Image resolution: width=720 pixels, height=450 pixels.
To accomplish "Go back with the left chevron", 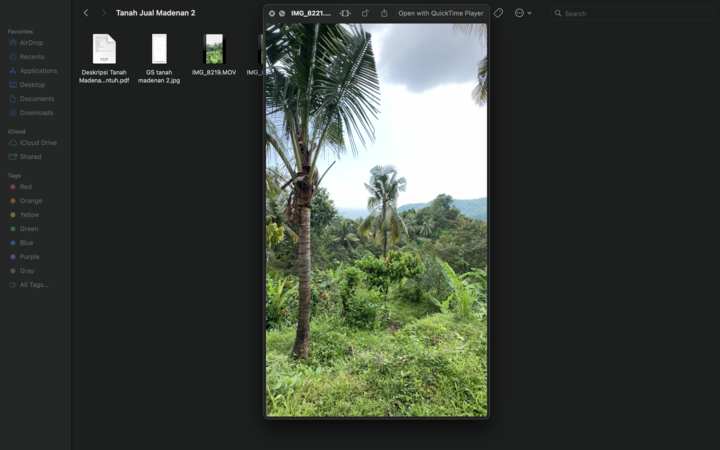I will pyautogui.click(x=86, y=13).
